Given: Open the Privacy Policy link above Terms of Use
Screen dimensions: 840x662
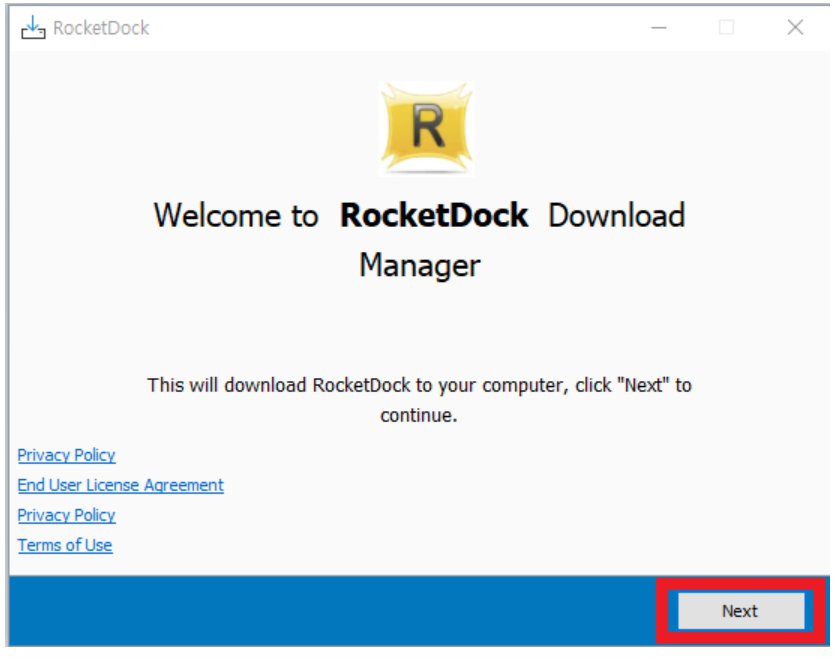Looking at the screenshot, I should (x=66, y=515).
